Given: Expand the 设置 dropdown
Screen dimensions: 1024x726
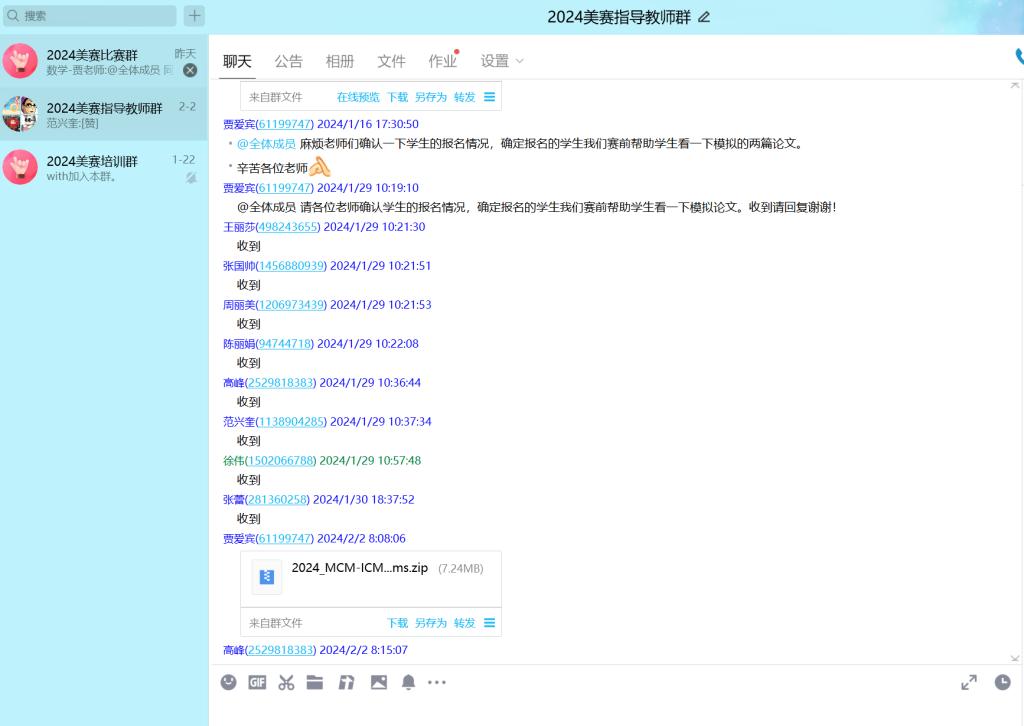Looking at the screenshot, I should (502, 61).
